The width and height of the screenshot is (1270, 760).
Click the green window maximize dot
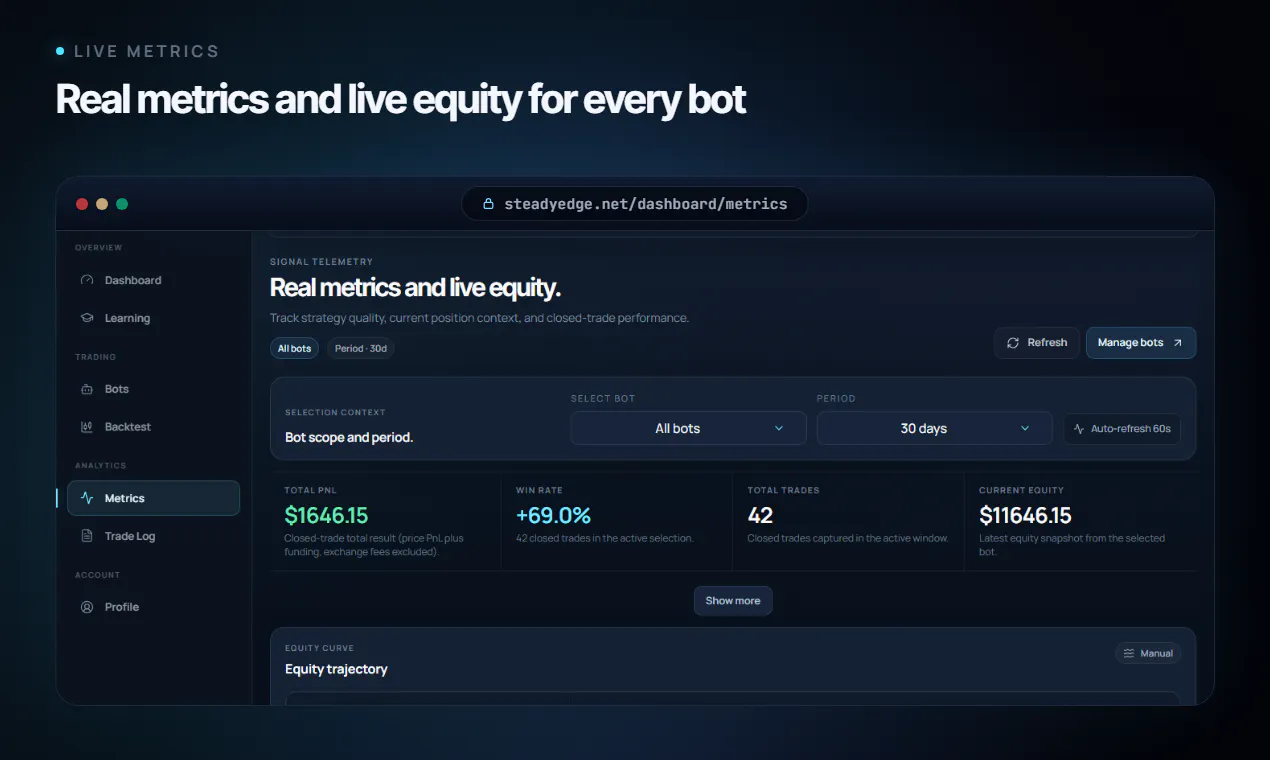(x=122, y=204)
